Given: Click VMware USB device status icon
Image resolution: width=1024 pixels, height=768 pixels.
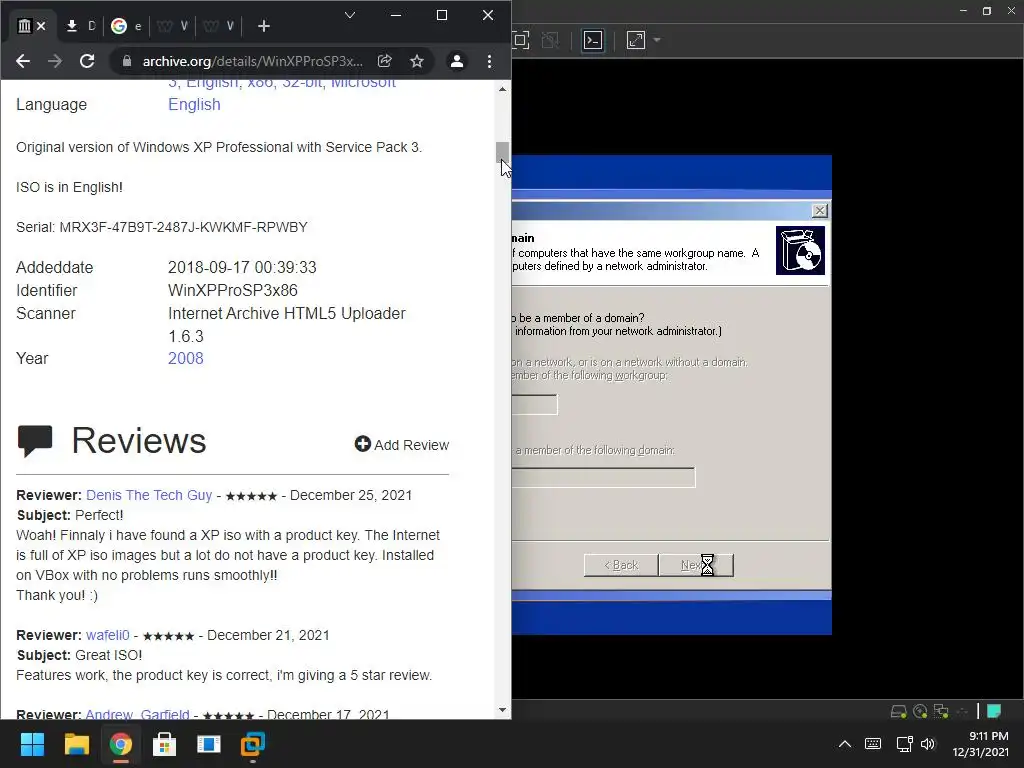Looking at the screenshot, I should [x=962, y=711].
